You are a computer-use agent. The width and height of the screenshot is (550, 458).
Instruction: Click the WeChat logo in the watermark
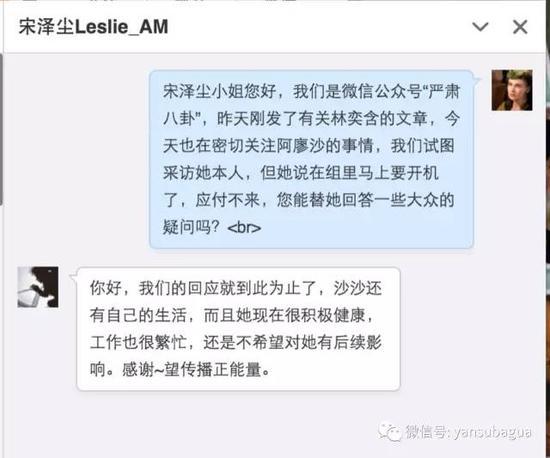390,431
